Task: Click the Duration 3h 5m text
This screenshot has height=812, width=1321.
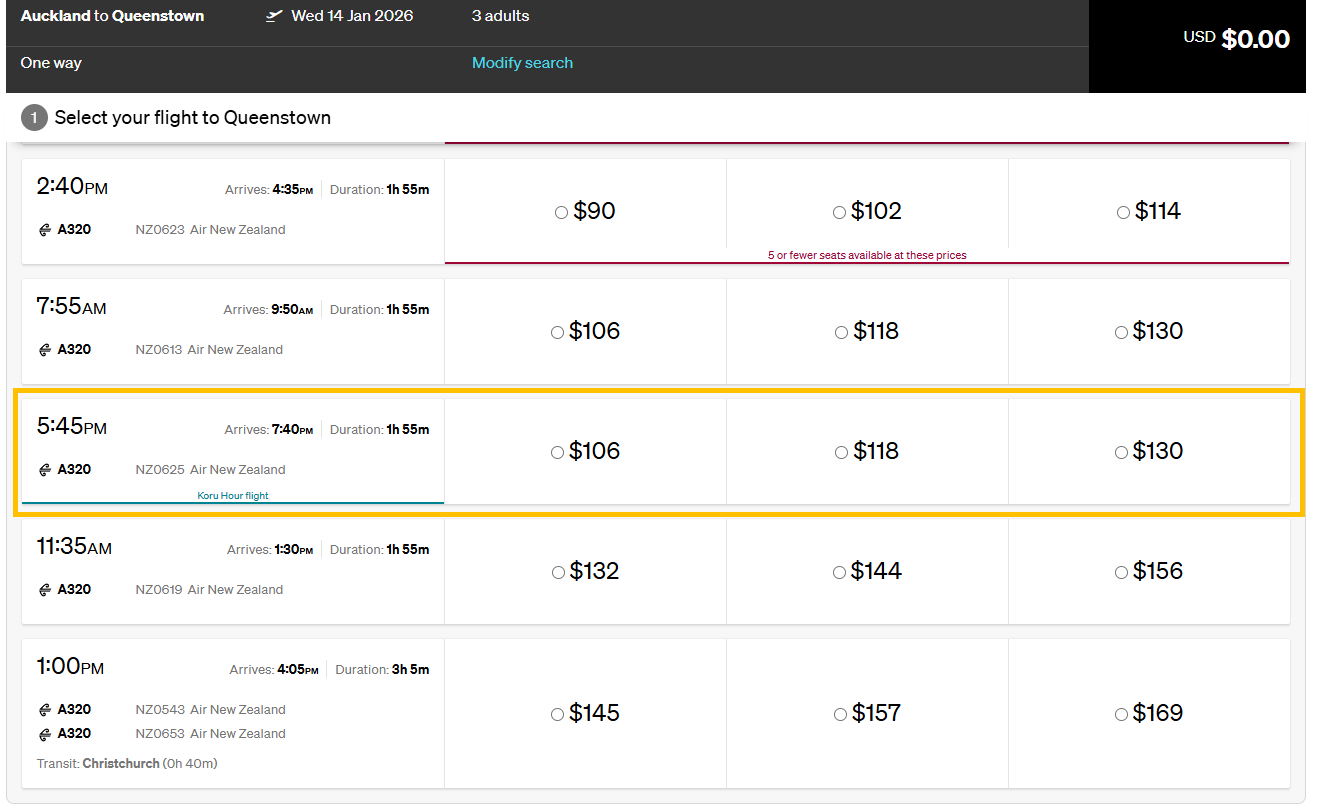Action: (382, 670)
